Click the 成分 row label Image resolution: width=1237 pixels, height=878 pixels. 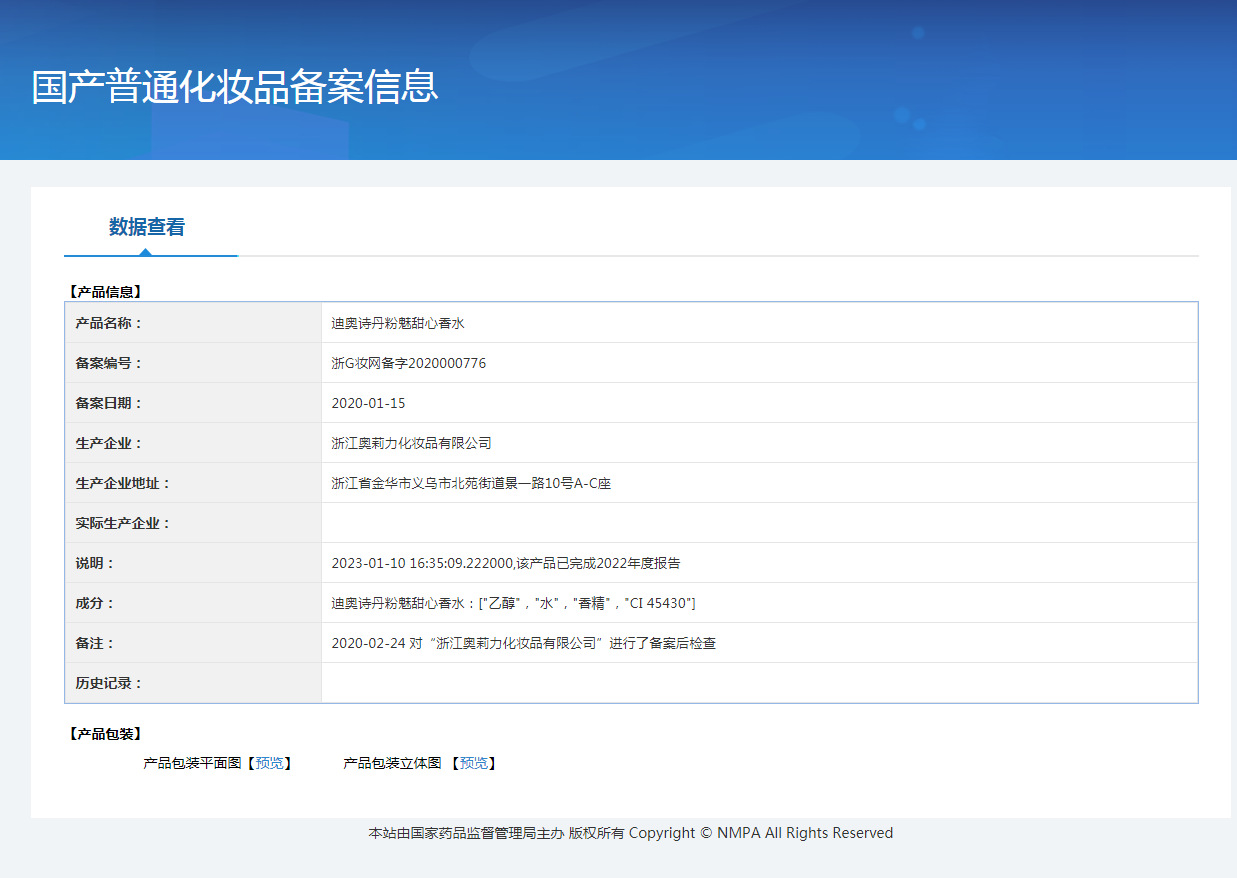pyautogui.click(x=95, y=603)
